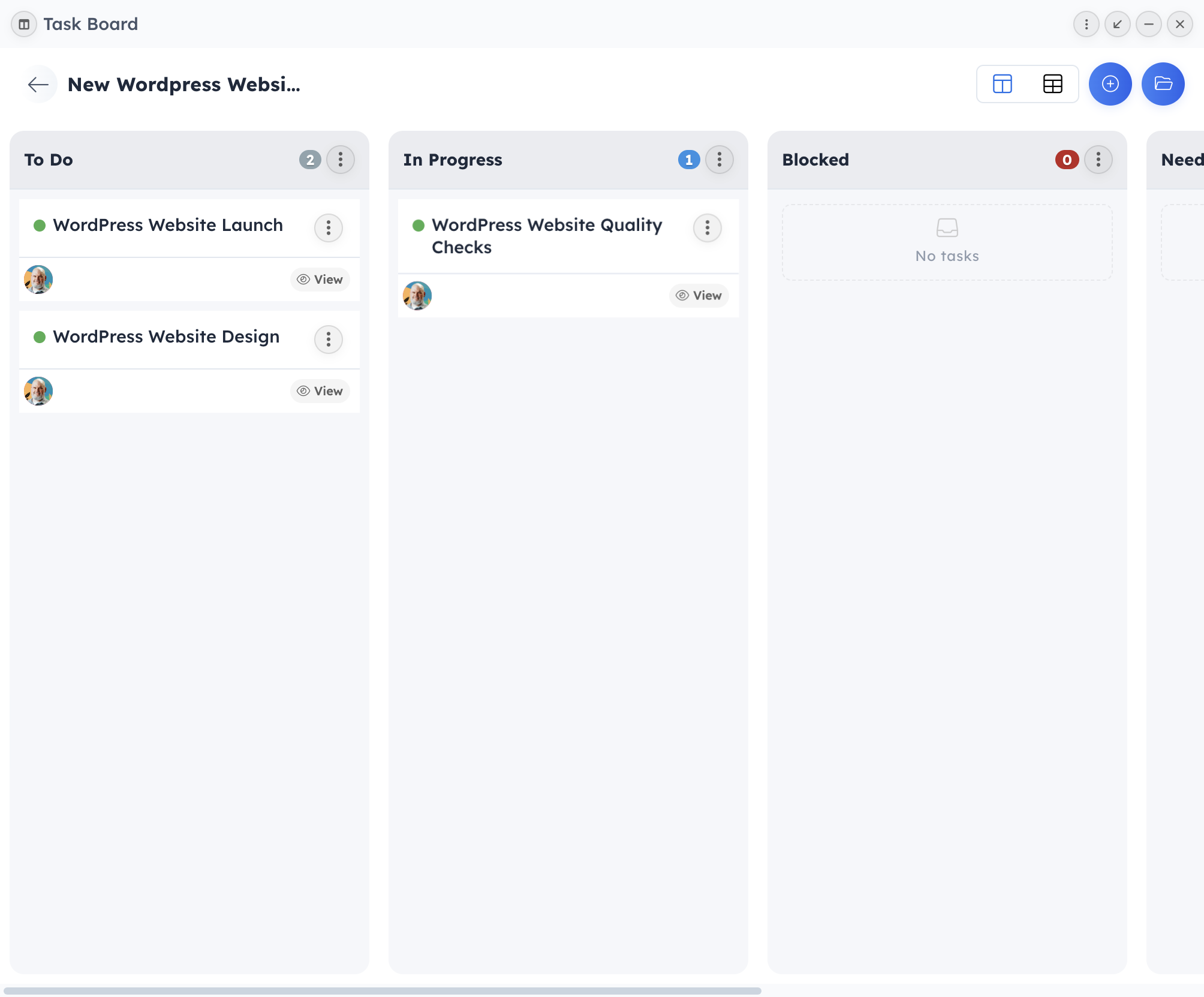Click assignee avatar on Website Design card

click(x=38, y=391)
